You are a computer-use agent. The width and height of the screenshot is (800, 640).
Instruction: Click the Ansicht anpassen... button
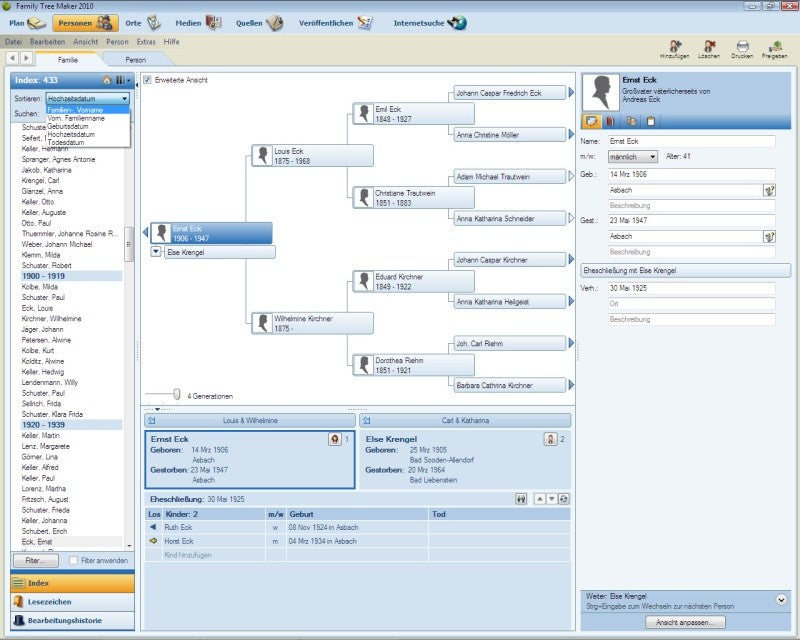[686, 622]
